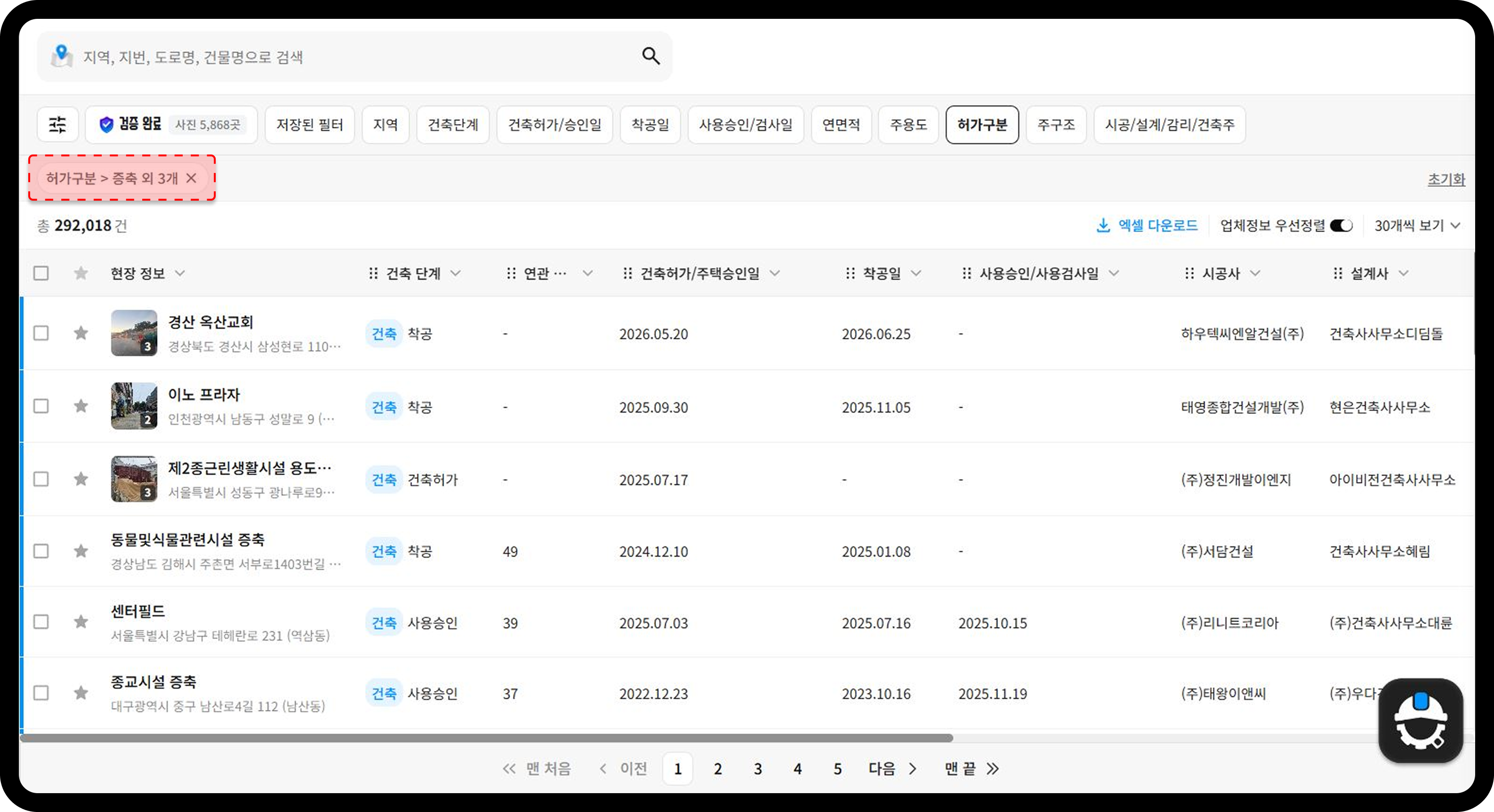
Task: Expand the 건축허가/주택승인일 column chevron
Action: click(x=775, y=273)
